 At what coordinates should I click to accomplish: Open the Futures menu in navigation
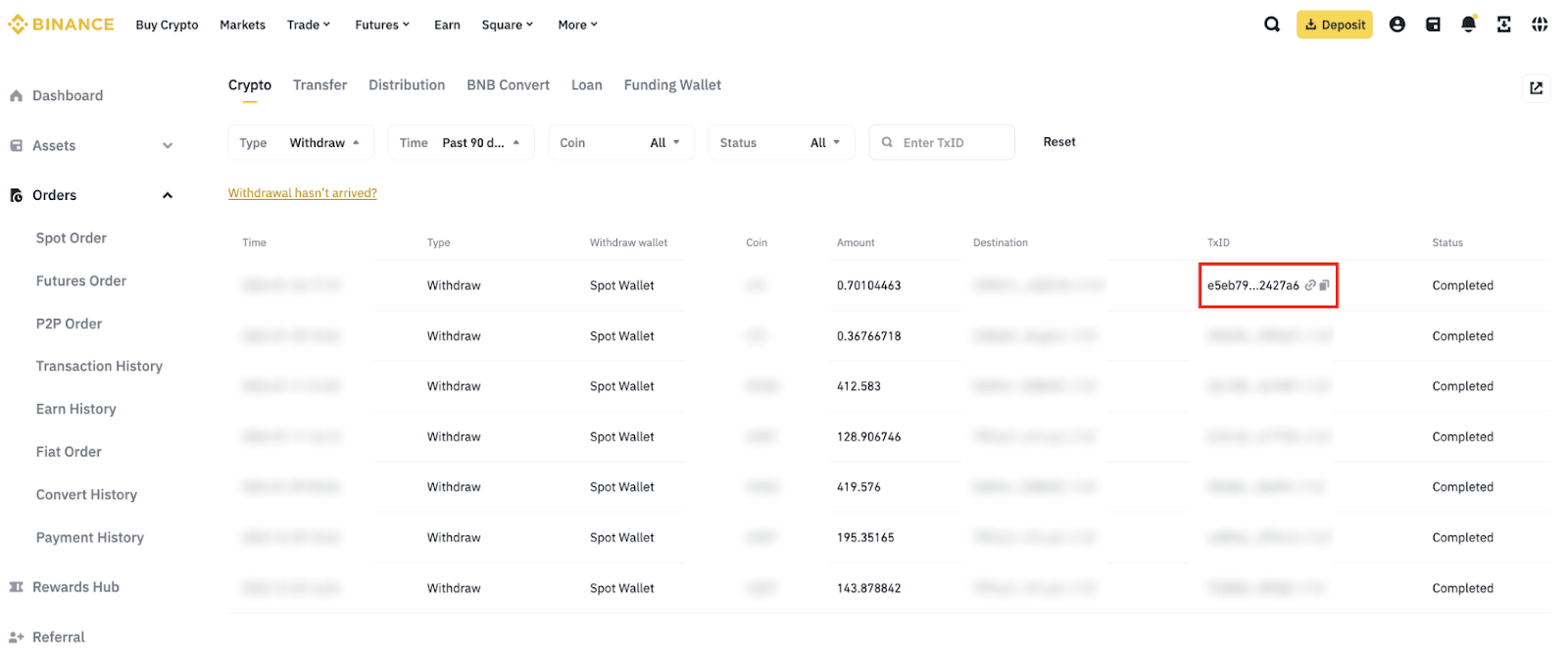click(x=381, y=25)
